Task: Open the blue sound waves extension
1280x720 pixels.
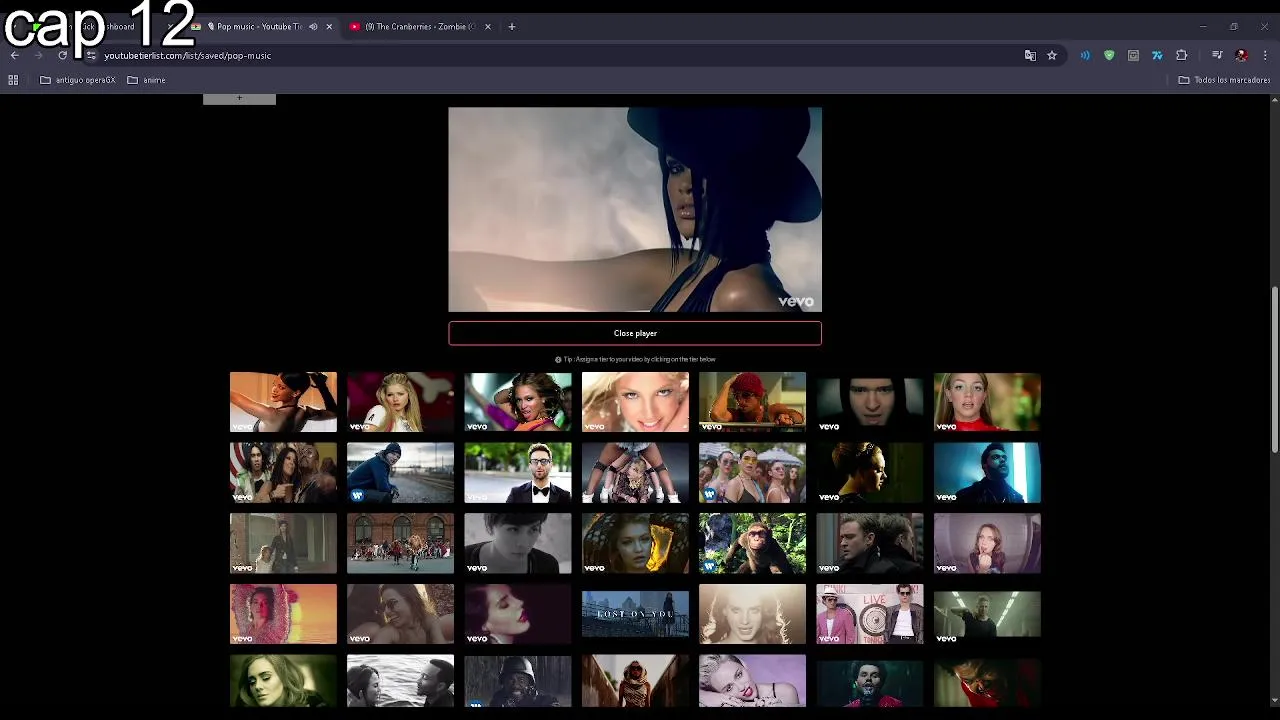Action: click(x=1085, y=56)
